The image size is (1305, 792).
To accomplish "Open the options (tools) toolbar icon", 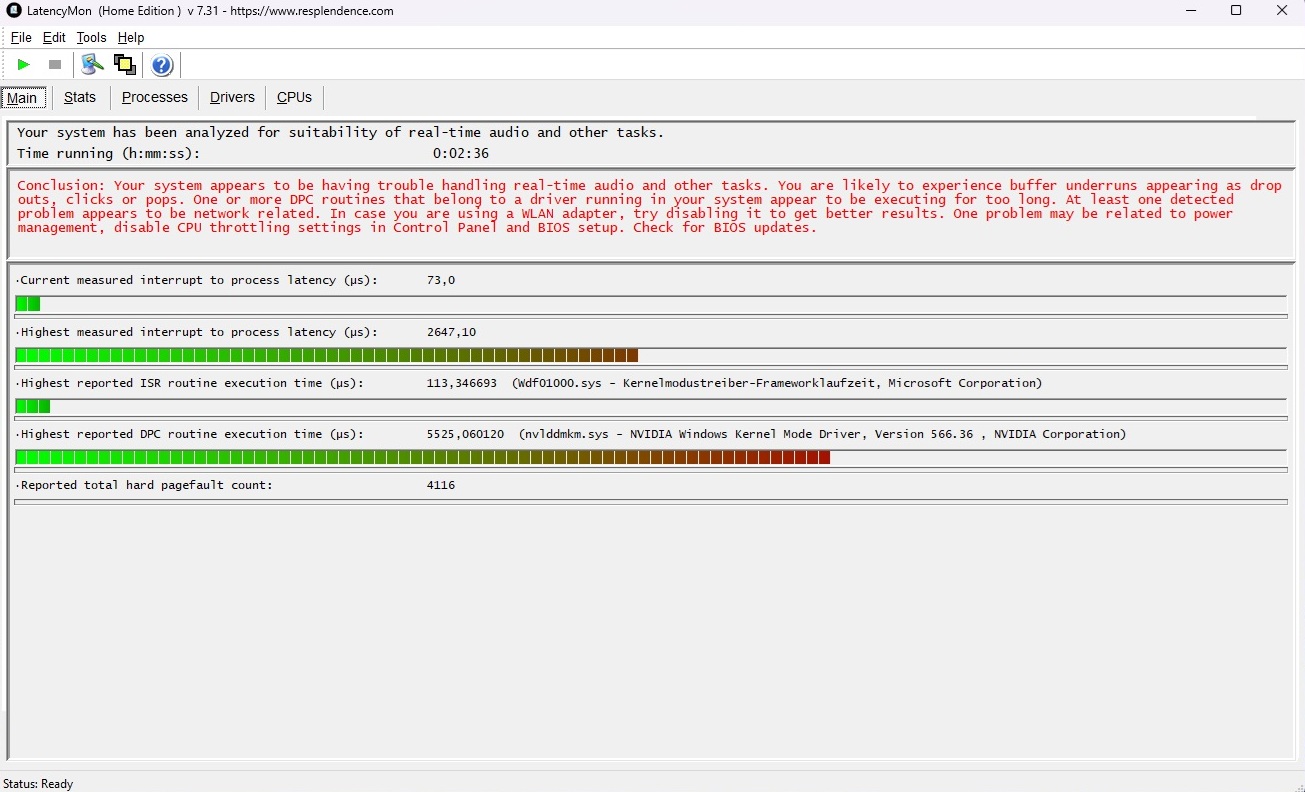I will point(92,65).
